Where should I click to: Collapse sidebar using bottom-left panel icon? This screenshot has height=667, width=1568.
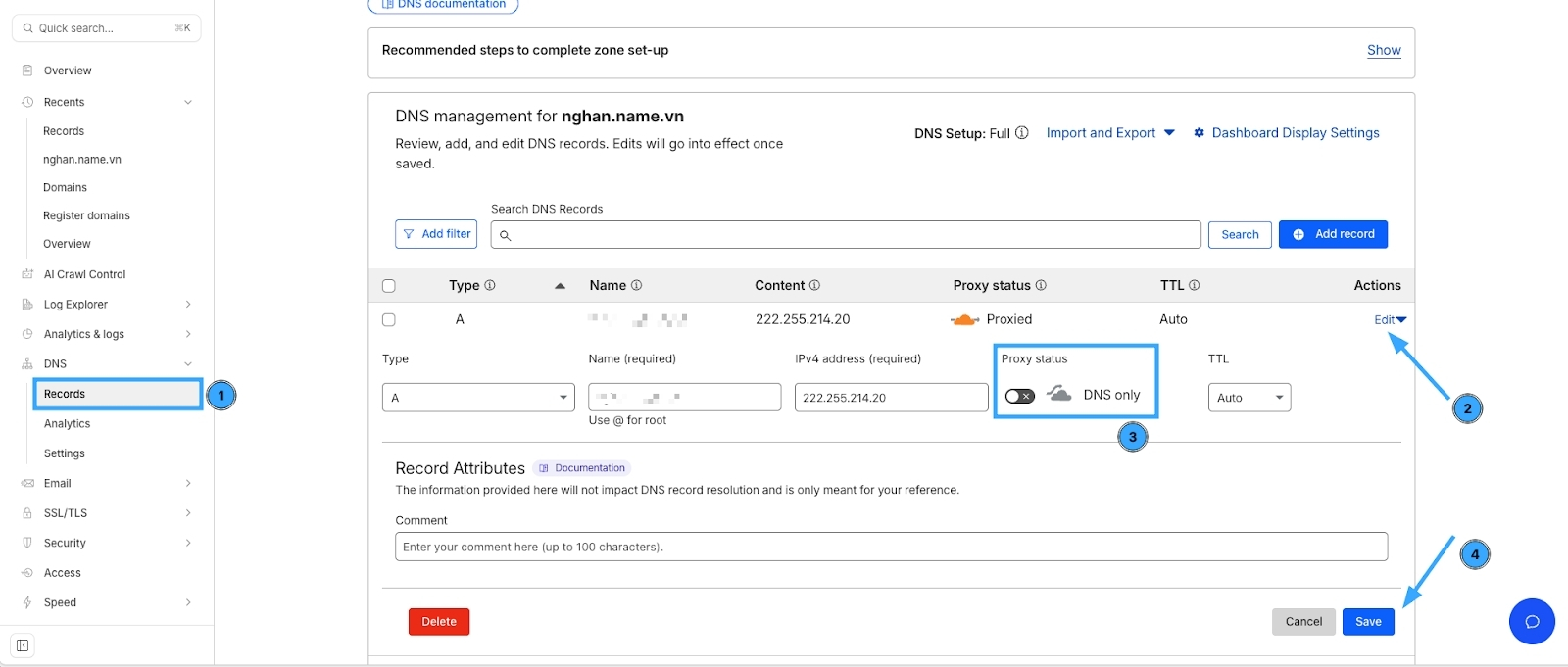pos(22,645)
